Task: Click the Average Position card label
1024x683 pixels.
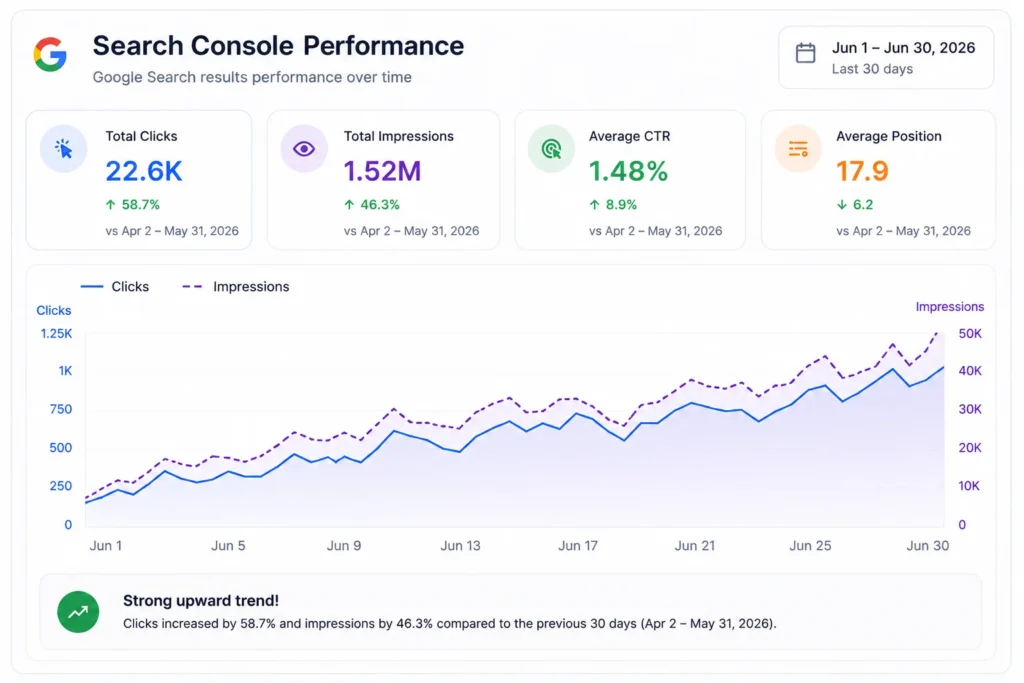Action: click(x=889, y=136)
